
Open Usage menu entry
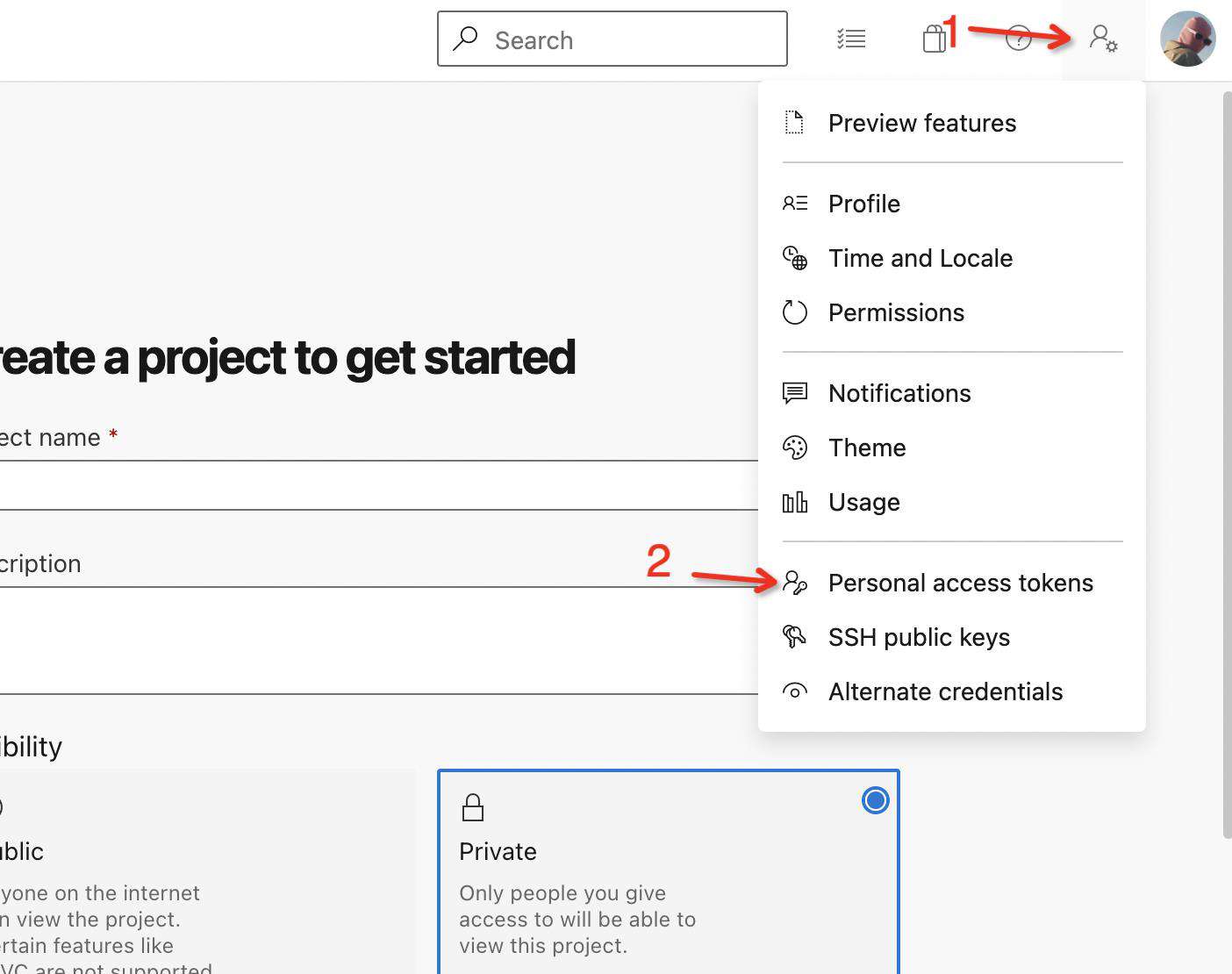click(x=952, y=502)
